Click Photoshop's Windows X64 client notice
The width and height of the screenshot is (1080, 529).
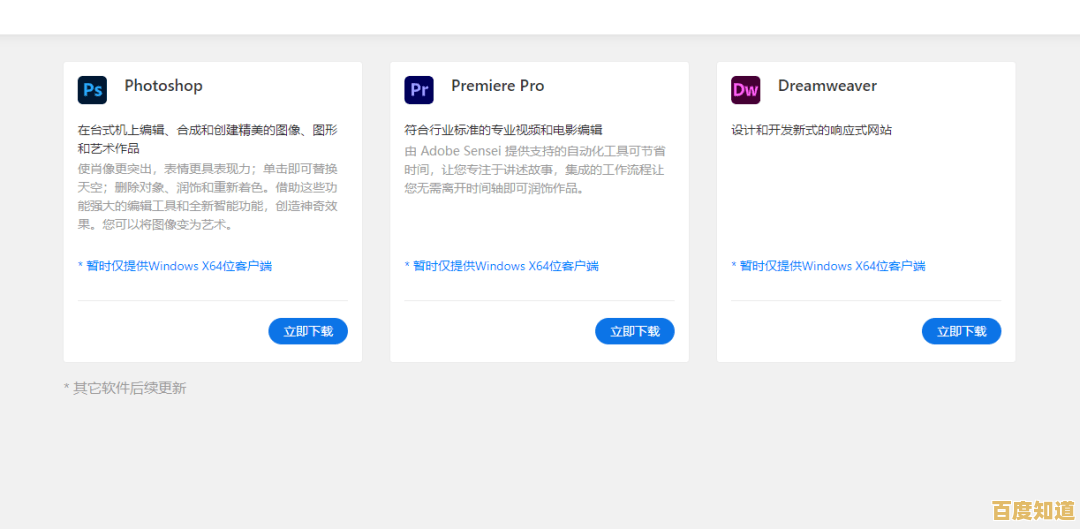click(175, 266)
